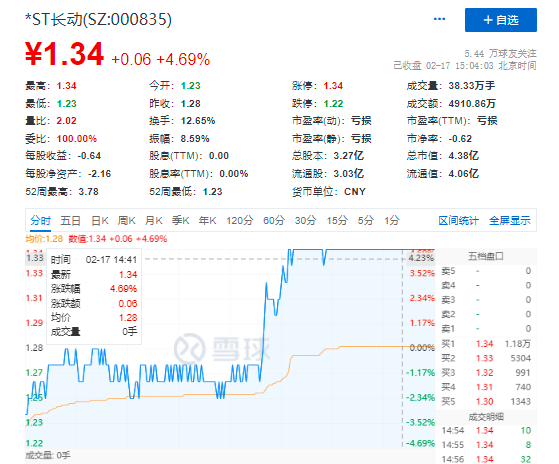Click the 成交额 value 4910.86万

click(x=472, y=103)
